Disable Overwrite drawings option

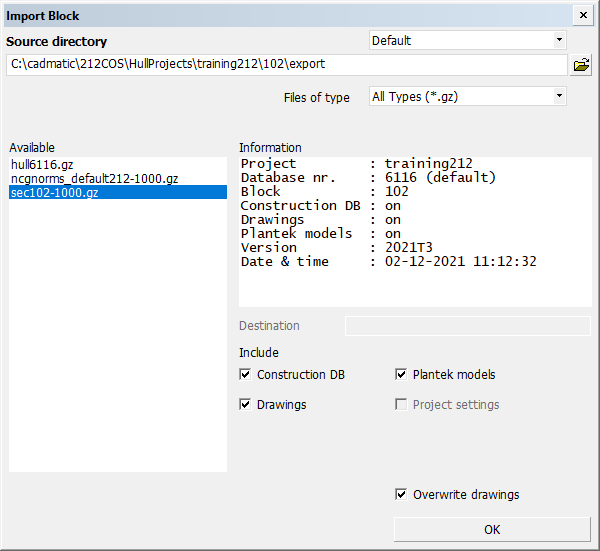pyautogui.click(x=401, y=494)
